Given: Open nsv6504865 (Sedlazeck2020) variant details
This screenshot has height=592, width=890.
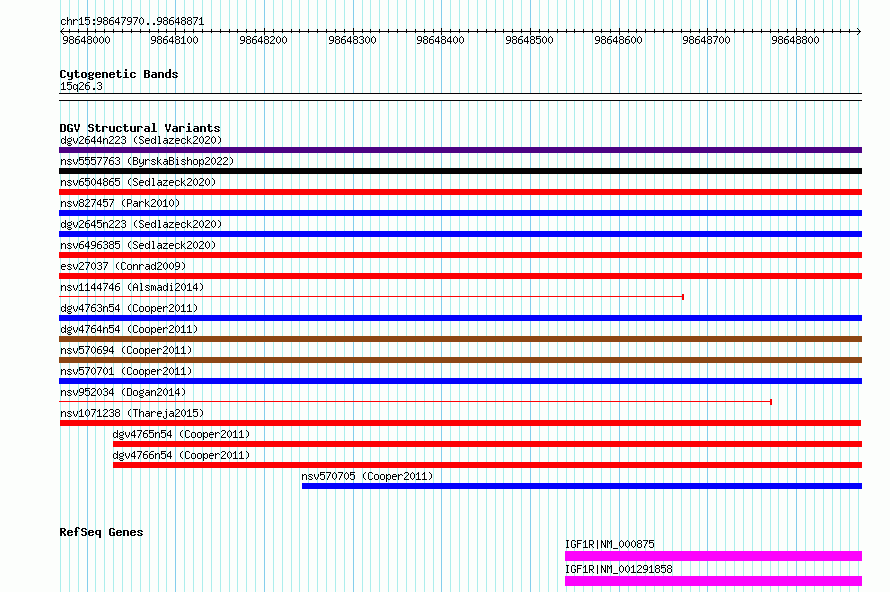Looking at the screenshot, I should tap(138, 182).
